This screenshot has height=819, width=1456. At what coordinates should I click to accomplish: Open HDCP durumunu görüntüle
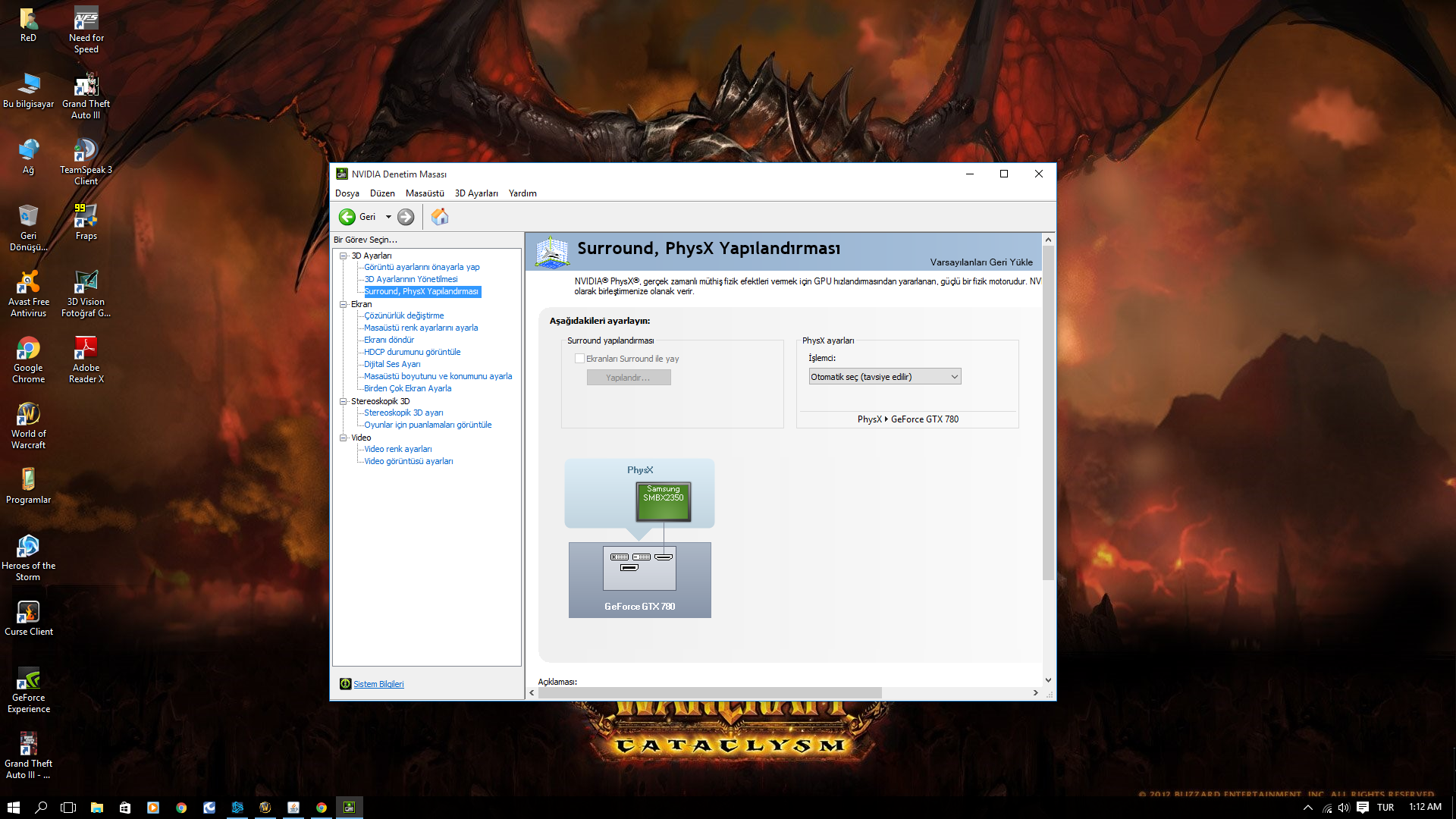pos(413,352)
